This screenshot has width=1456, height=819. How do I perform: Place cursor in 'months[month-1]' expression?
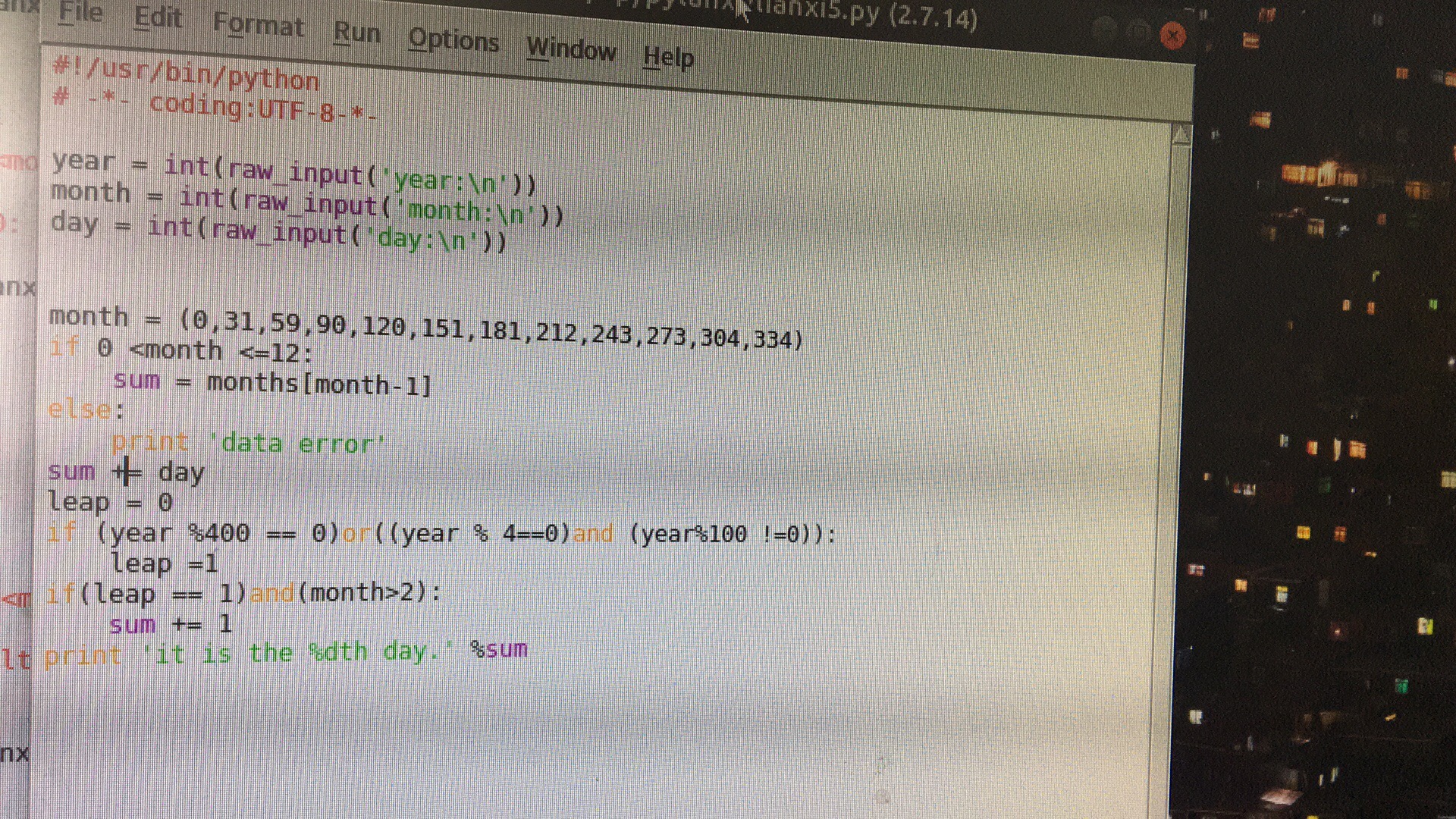318,384
